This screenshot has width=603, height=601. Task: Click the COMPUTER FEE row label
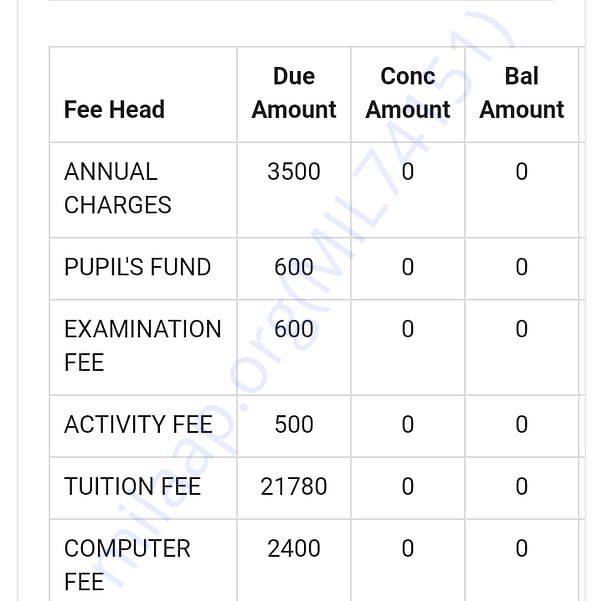127,565
